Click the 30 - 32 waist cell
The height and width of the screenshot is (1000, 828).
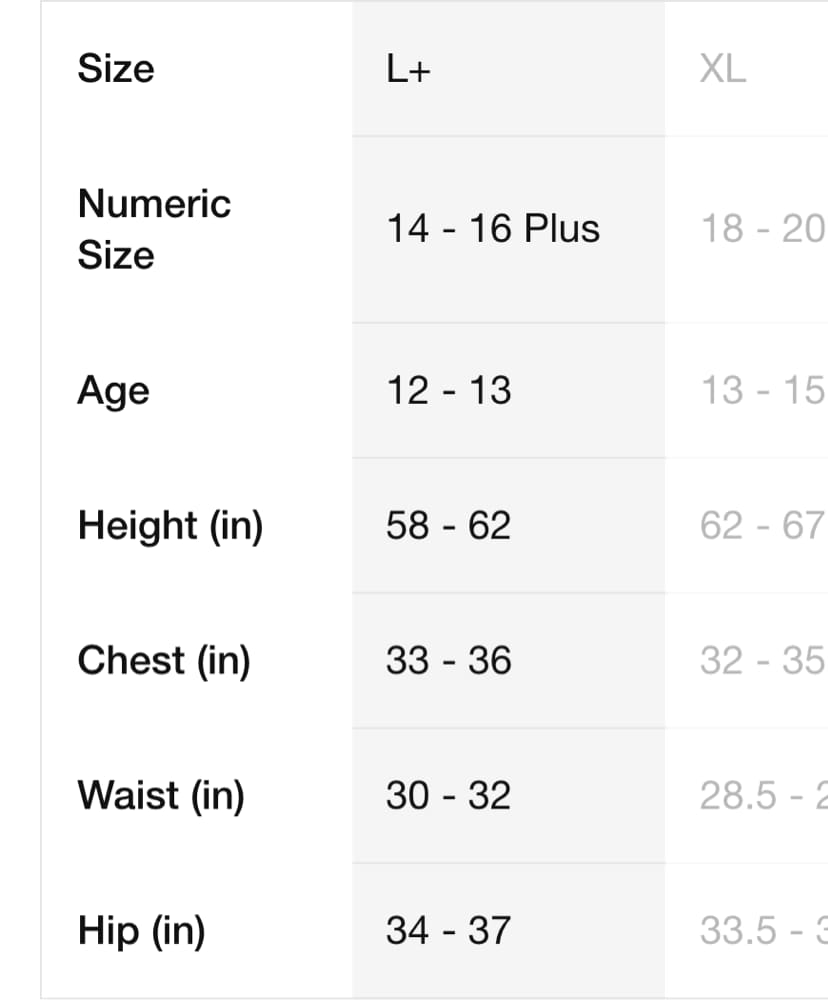pyautogui.click(x=448, y=796)
